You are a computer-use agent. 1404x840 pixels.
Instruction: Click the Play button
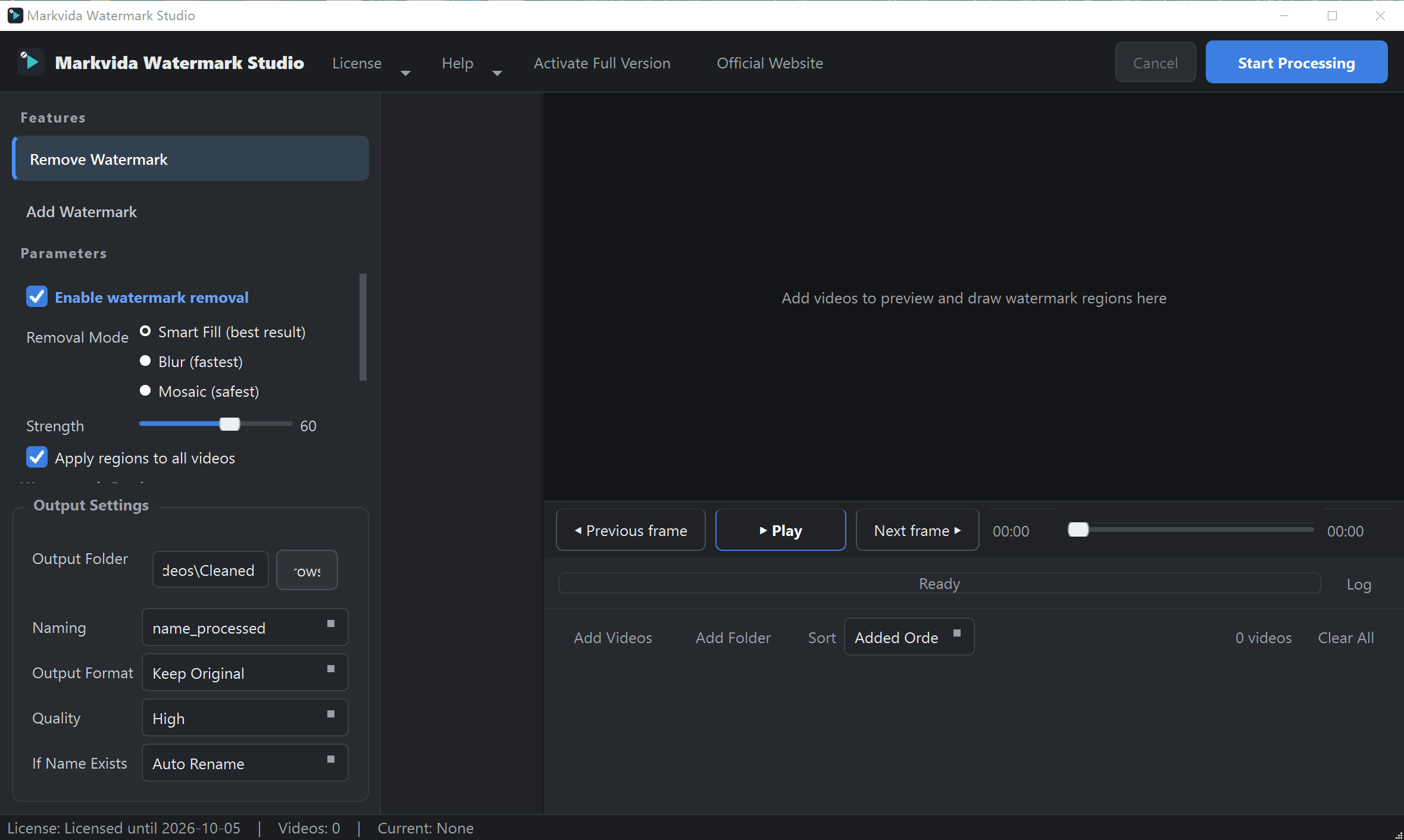(780, 530)
